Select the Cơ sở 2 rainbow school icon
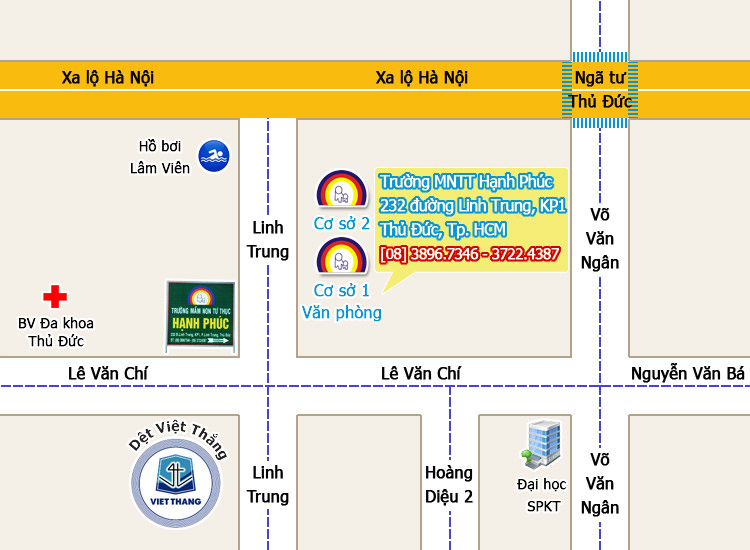 tap(342, 188)
